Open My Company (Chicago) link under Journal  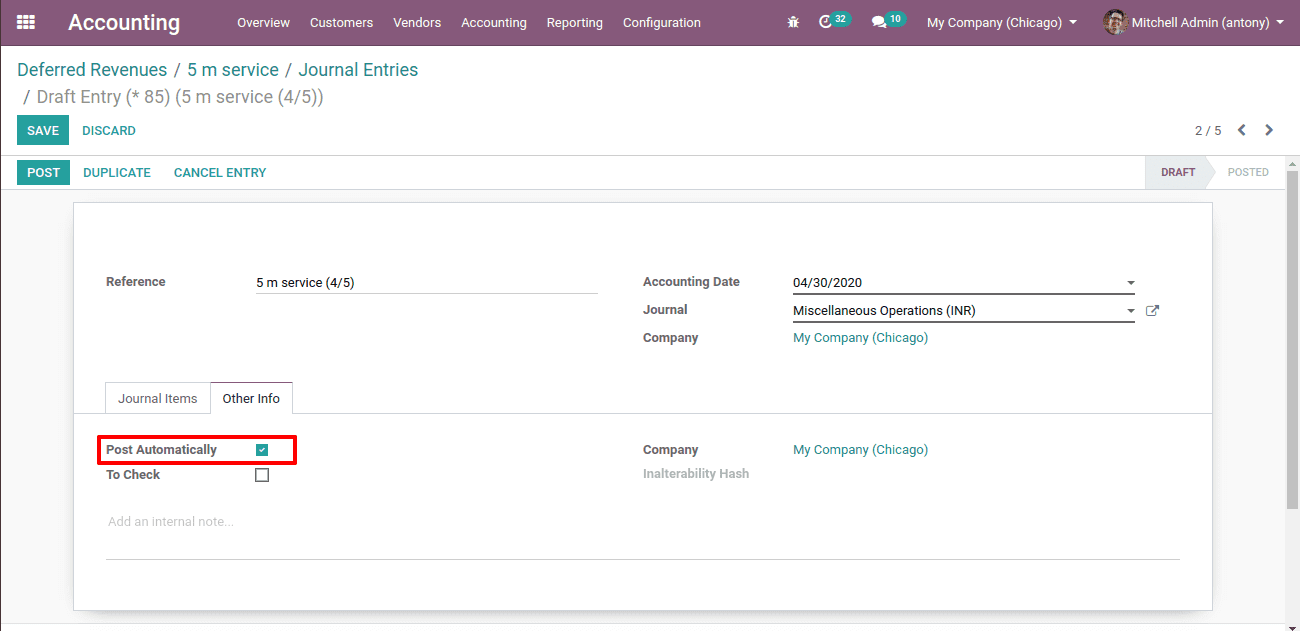(860, 338)
